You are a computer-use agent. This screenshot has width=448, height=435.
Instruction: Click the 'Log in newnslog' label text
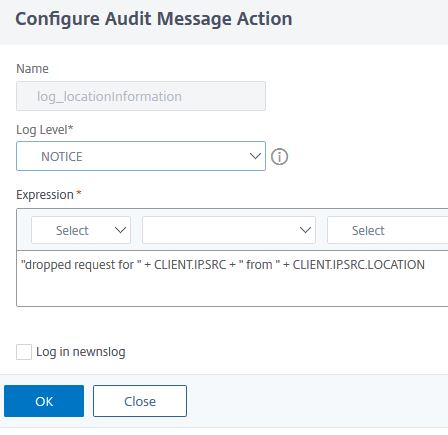[x=81, y=352]
